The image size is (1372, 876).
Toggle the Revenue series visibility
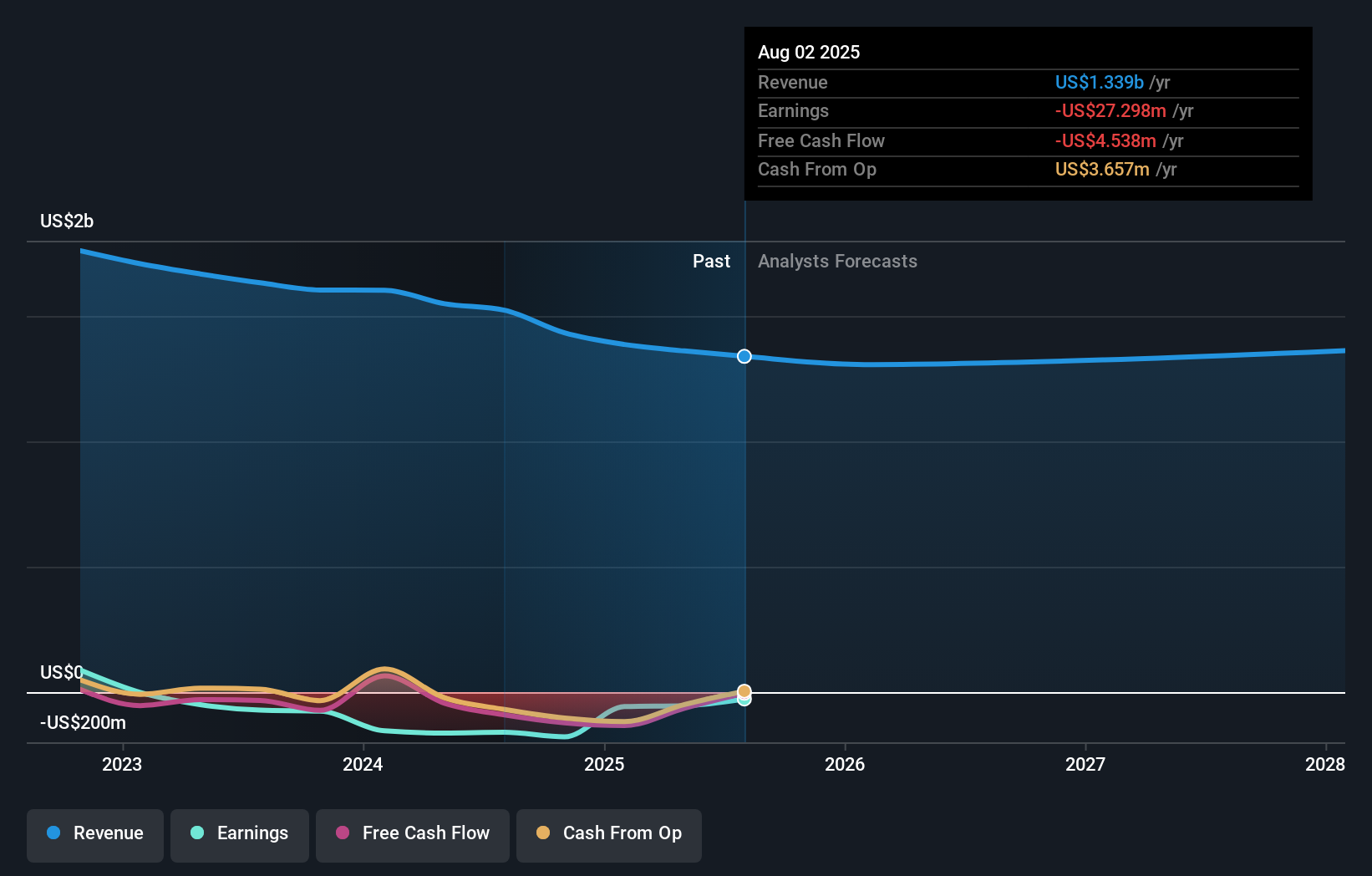click(x=94, y=834)
